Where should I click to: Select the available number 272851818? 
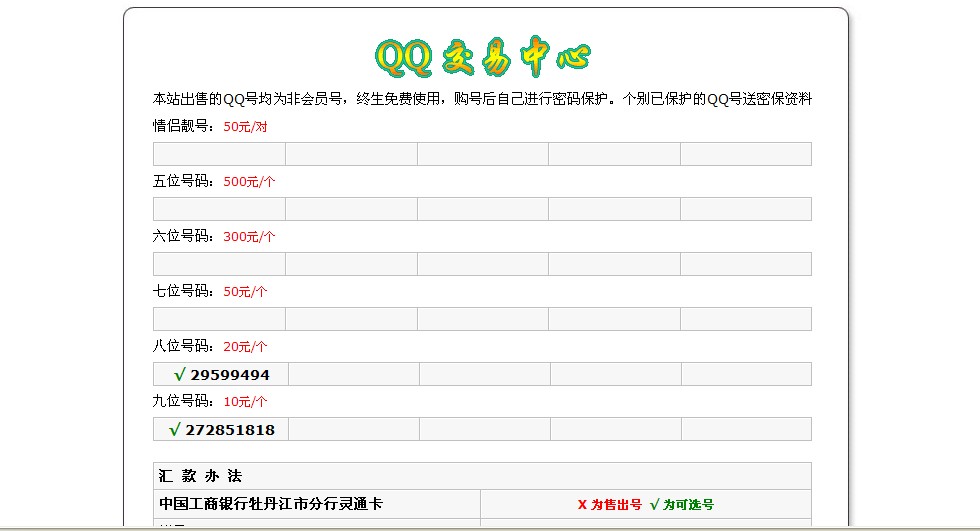pyautogui.click(x=230, y=430)
